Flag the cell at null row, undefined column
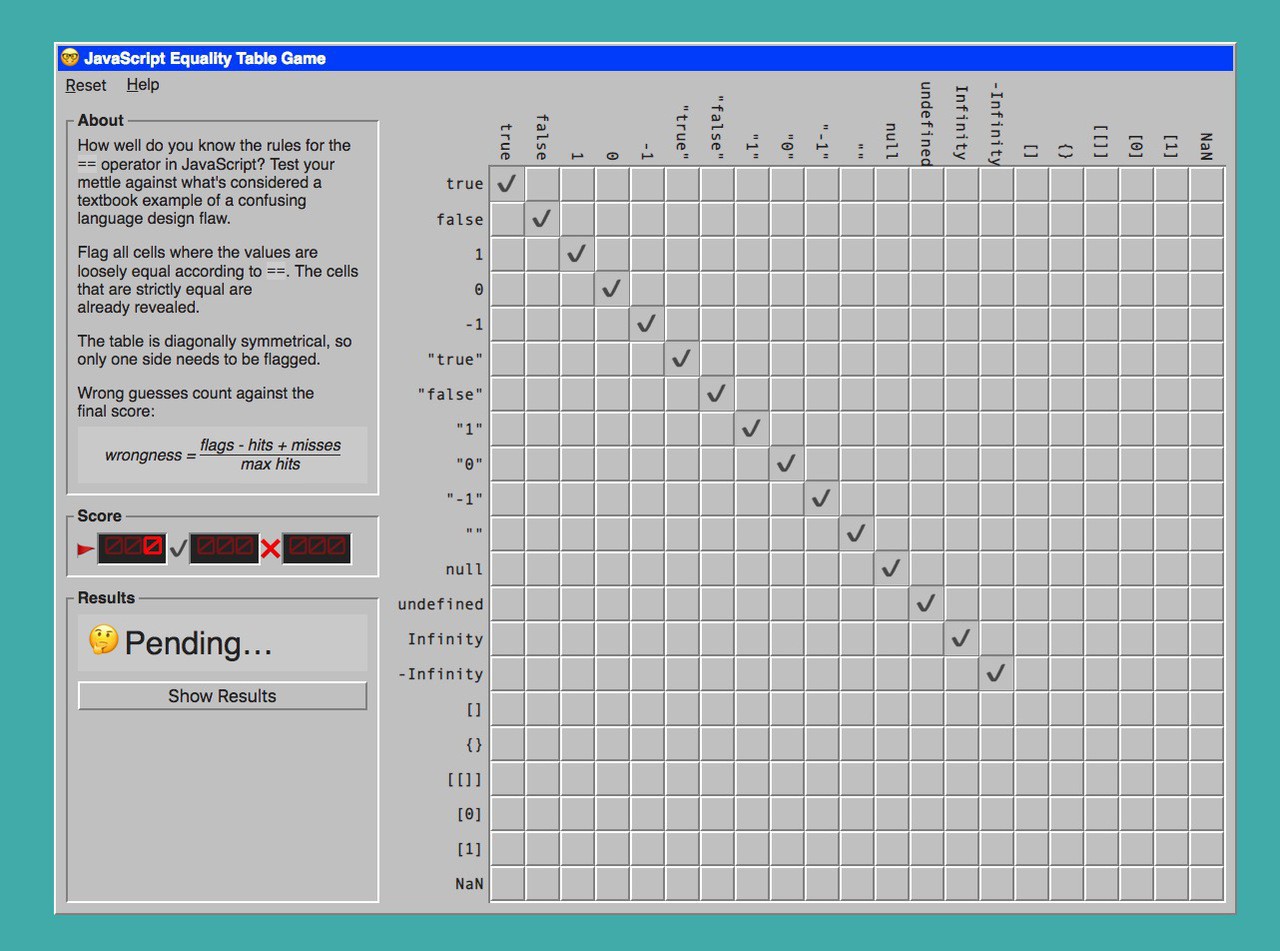The width and height of the screenshot is (1280, 951). click(x=927, y=569)
